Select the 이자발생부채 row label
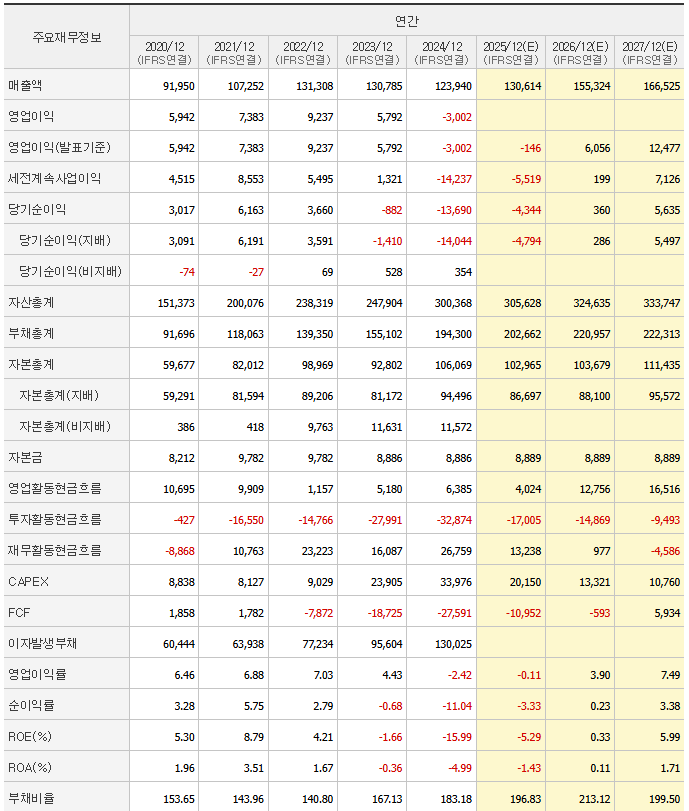Viewport: 689px width, 811px height. coord(42,644)
